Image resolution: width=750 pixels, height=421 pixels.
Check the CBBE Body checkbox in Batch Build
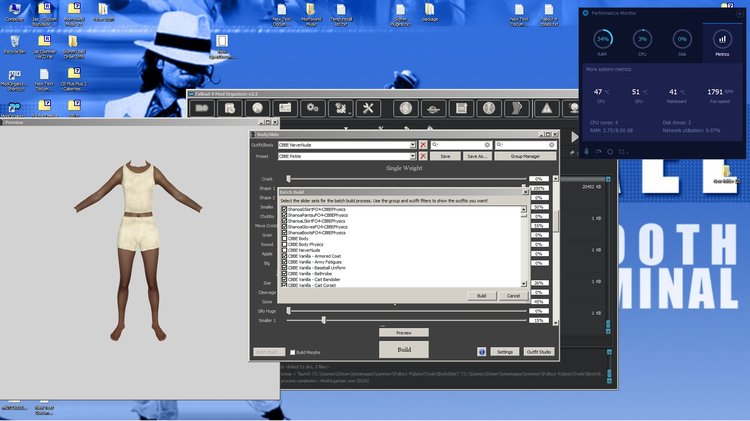tap(285, 239)
